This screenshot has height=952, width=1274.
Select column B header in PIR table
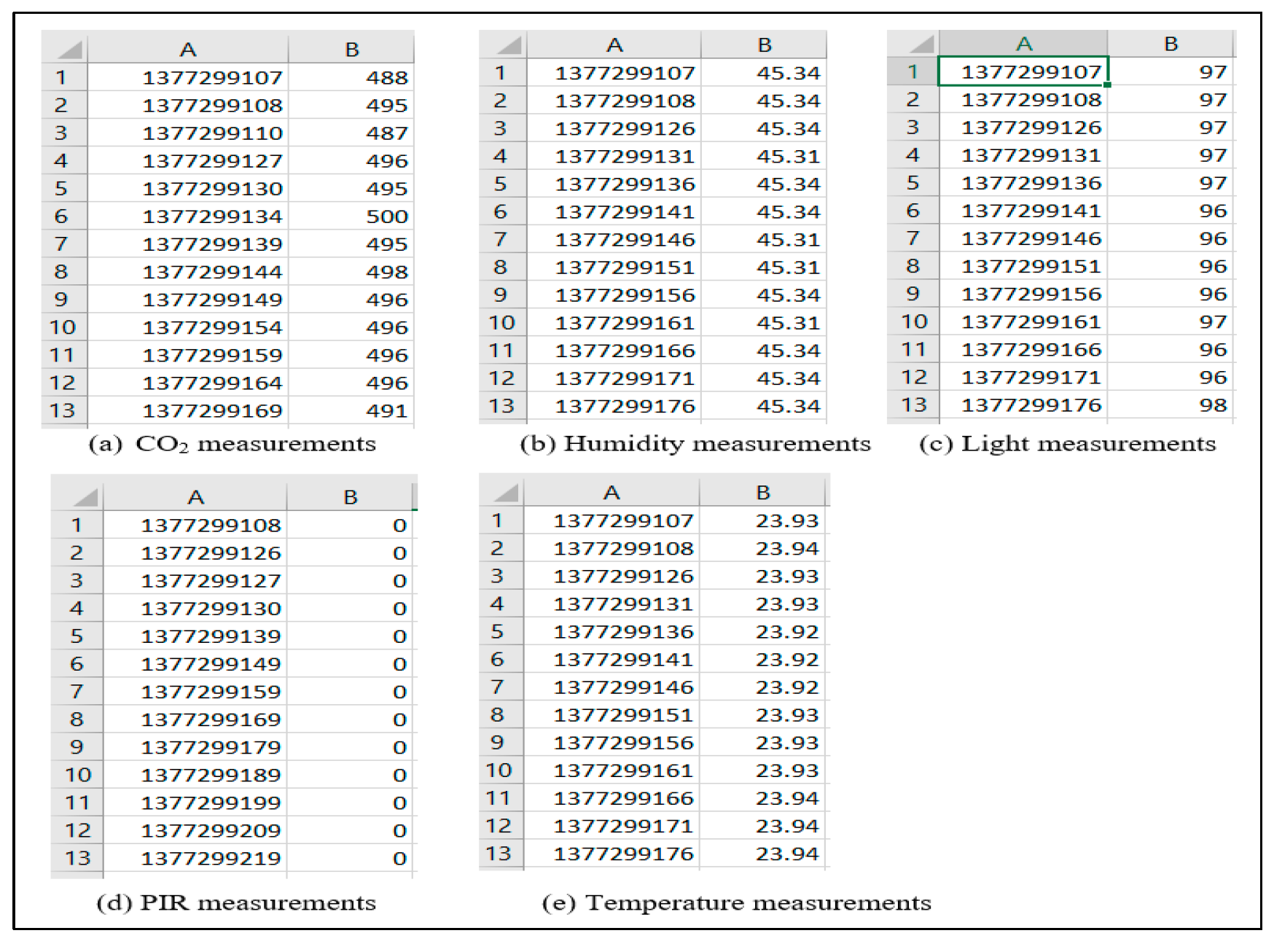pos(351,497)
